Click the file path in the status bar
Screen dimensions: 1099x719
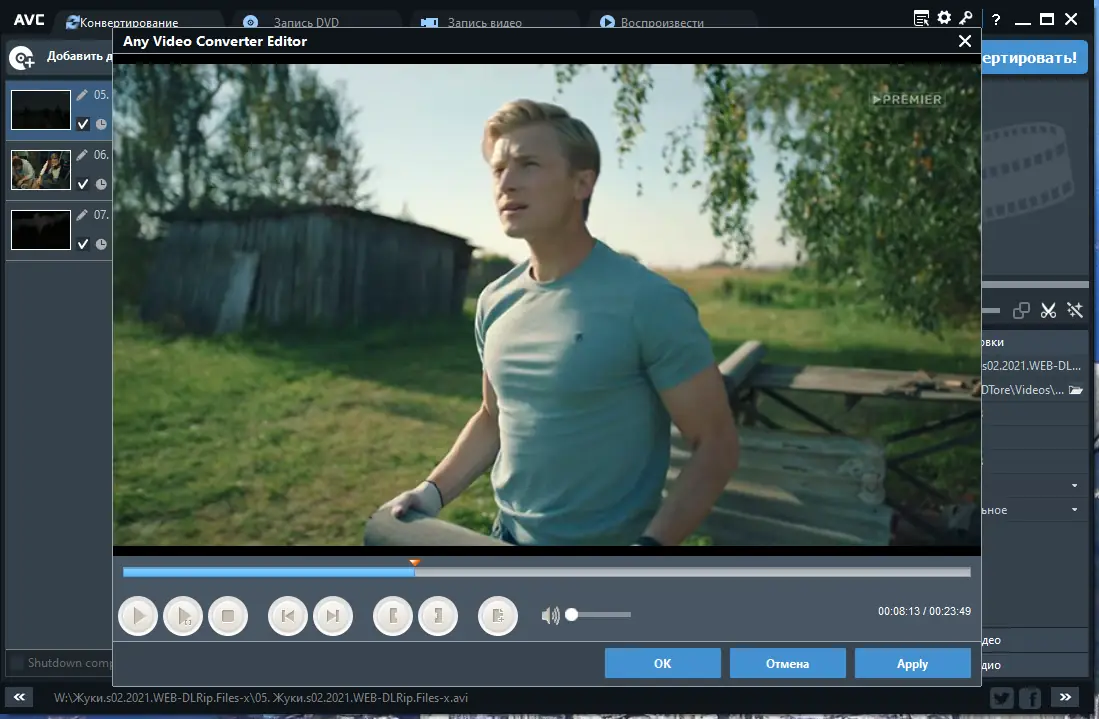[x=261, y=698]
